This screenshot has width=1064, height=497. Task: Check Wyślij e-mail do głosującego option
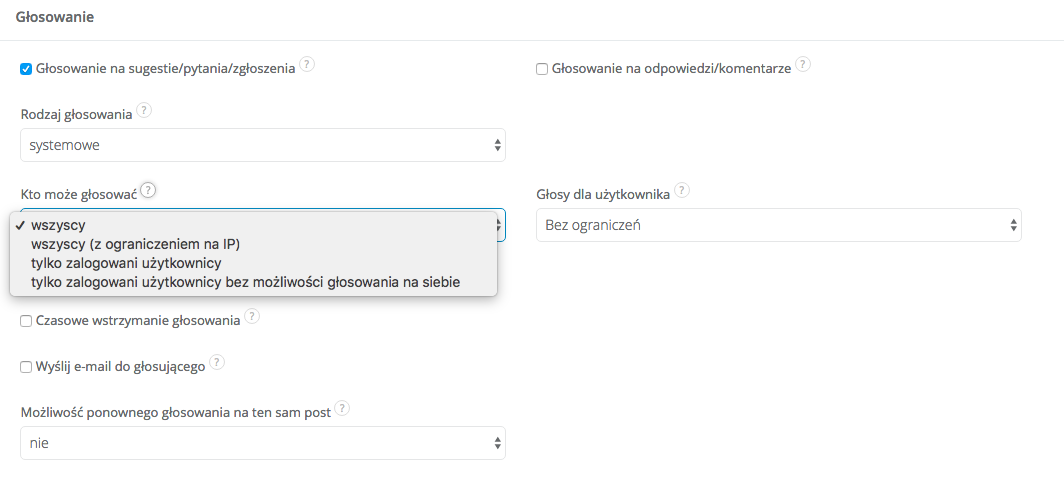click(26, 367)
